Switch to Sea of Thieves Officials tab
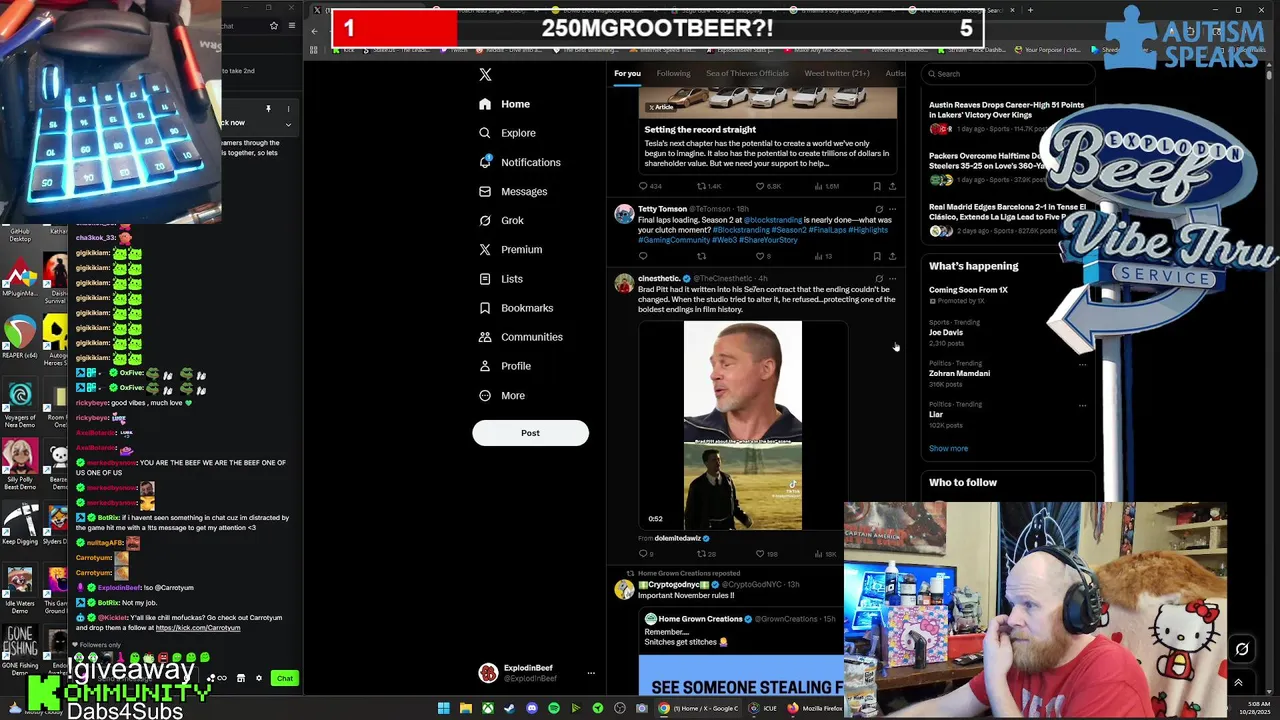The height and width of the screenshot is (720, 1280). (x=747, y=73)
